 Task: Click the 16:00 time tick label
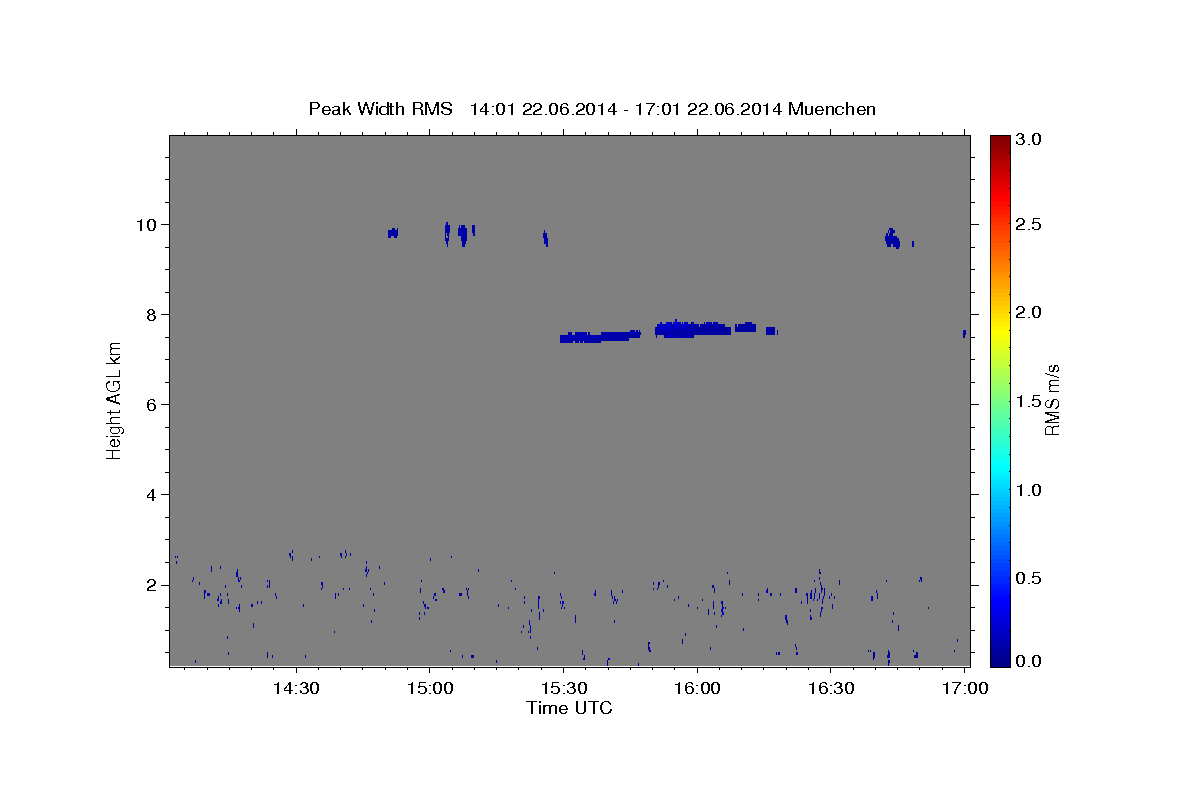[697, 689]
